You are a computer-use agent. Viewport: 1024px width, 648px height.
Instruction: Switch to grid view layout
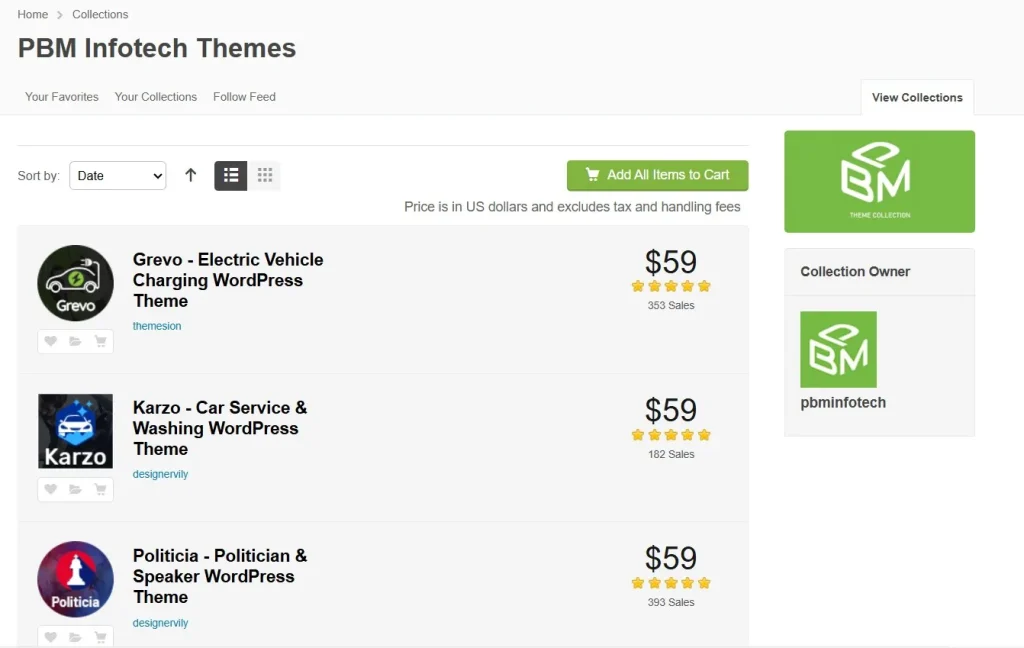(x=265, y=175)
